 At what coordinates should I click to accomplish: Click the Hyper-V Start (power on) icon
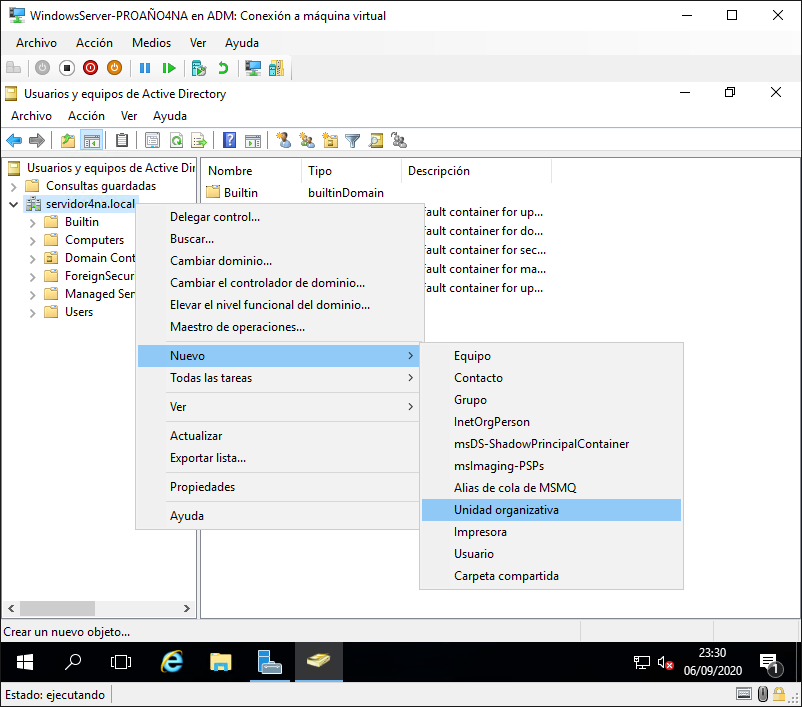[42, 68]
